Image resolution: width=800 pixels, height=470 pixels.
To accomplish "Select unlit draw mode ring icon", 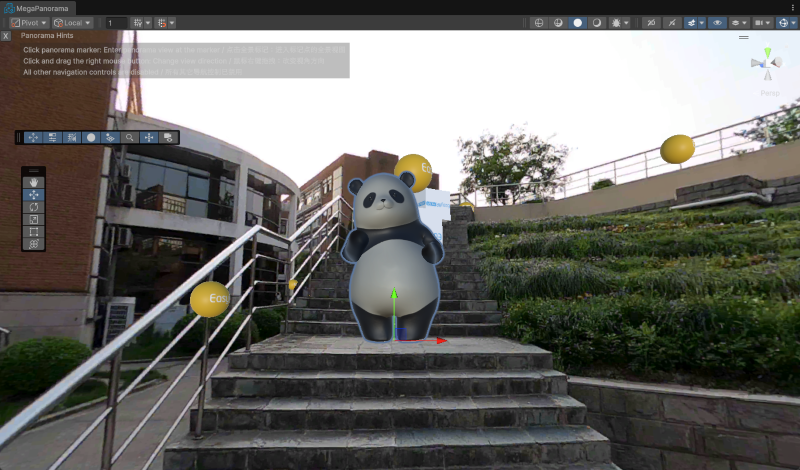I will 597,23.
